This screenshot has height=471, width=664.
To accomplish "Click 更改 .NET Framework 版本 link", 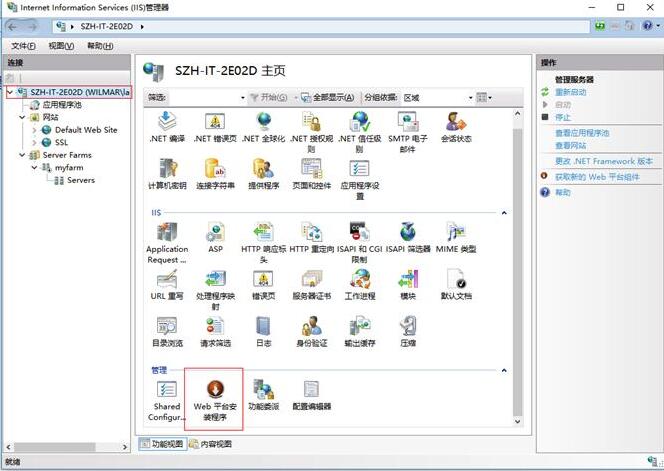I will 604,161.
